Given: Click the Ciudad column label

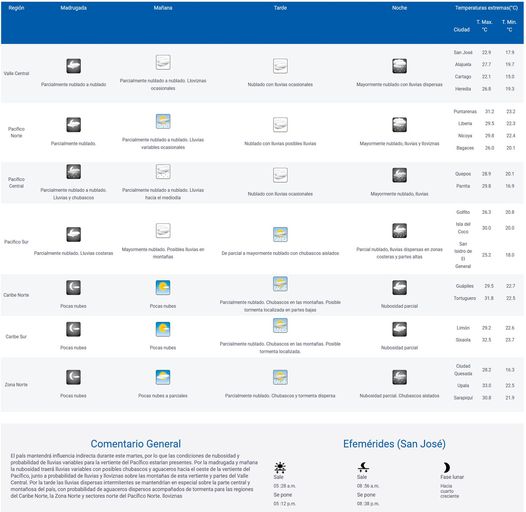Looking at the screenshot, I should [x=462, y=30].
